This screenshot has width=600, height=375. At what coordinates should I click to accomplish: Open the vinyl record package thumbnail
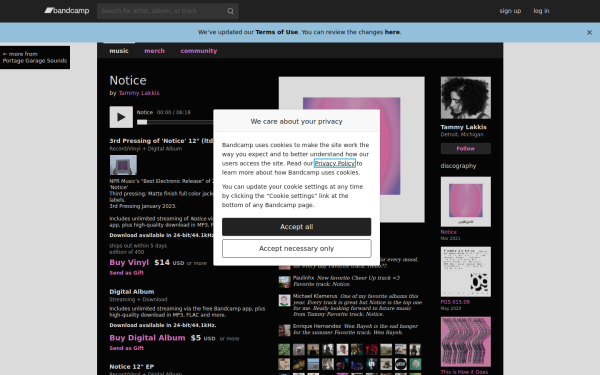[x=123, y=165]
